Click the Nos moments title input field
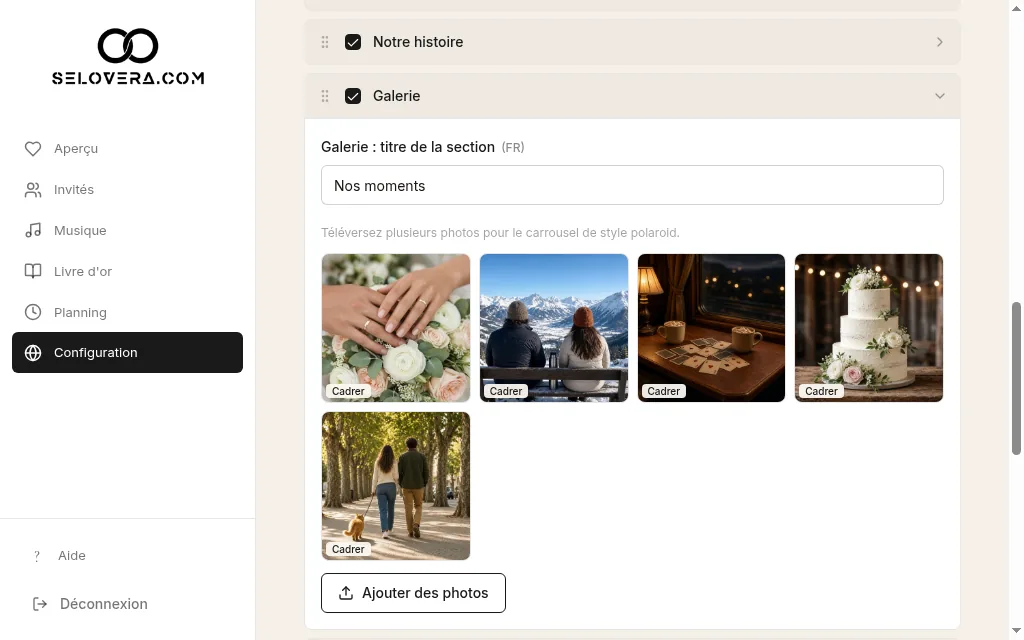 click(x=632, y=185)
